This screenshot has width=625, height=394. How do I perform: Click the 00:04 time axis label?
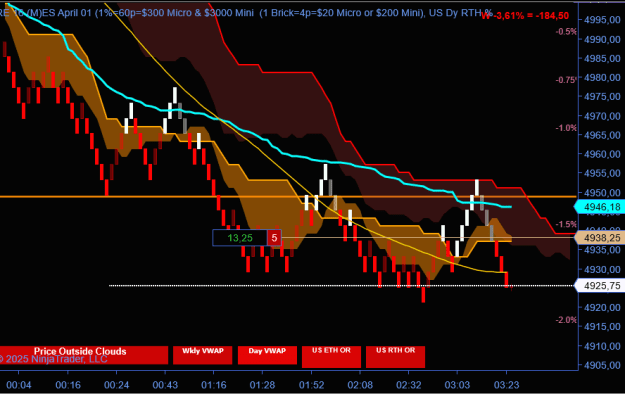[19, 385]
